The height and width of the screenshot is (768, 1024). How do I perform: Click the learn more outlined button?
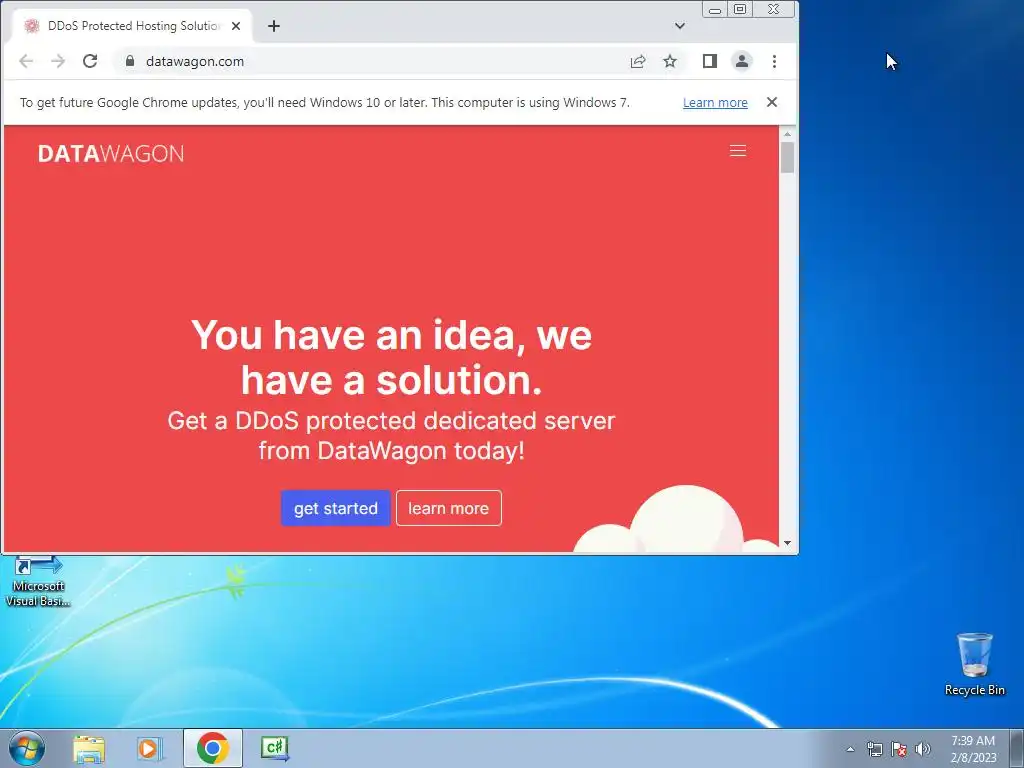coord(449,508)
